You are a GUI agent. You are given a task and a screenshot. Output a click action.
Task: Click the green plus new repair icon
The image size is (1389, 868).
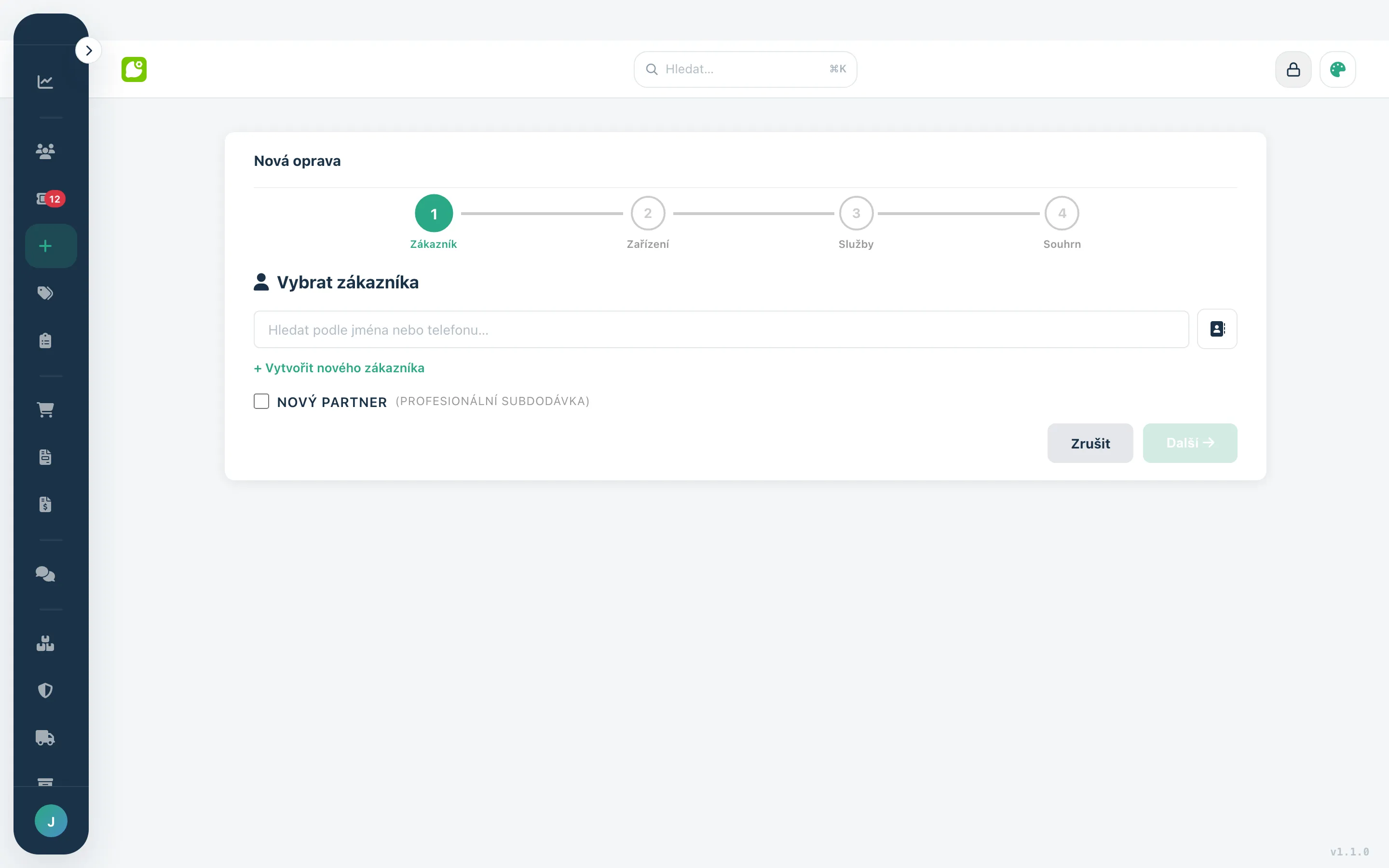click(51, 246)
